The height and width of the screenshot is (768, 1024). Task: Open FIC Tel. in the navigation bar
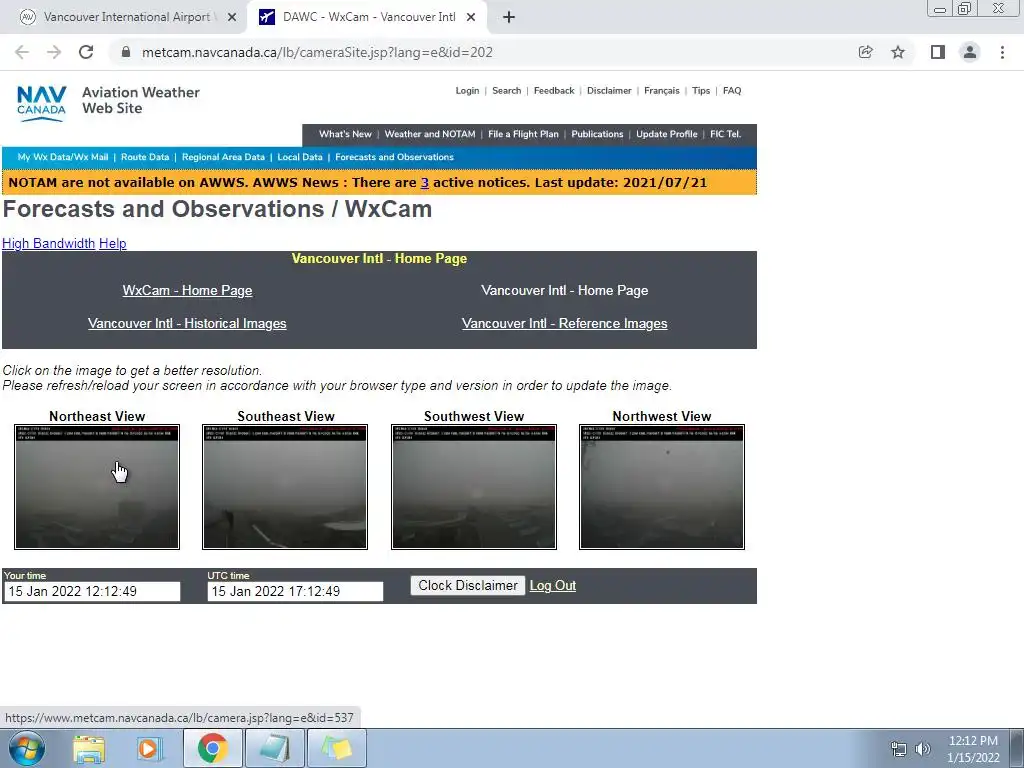725,134
